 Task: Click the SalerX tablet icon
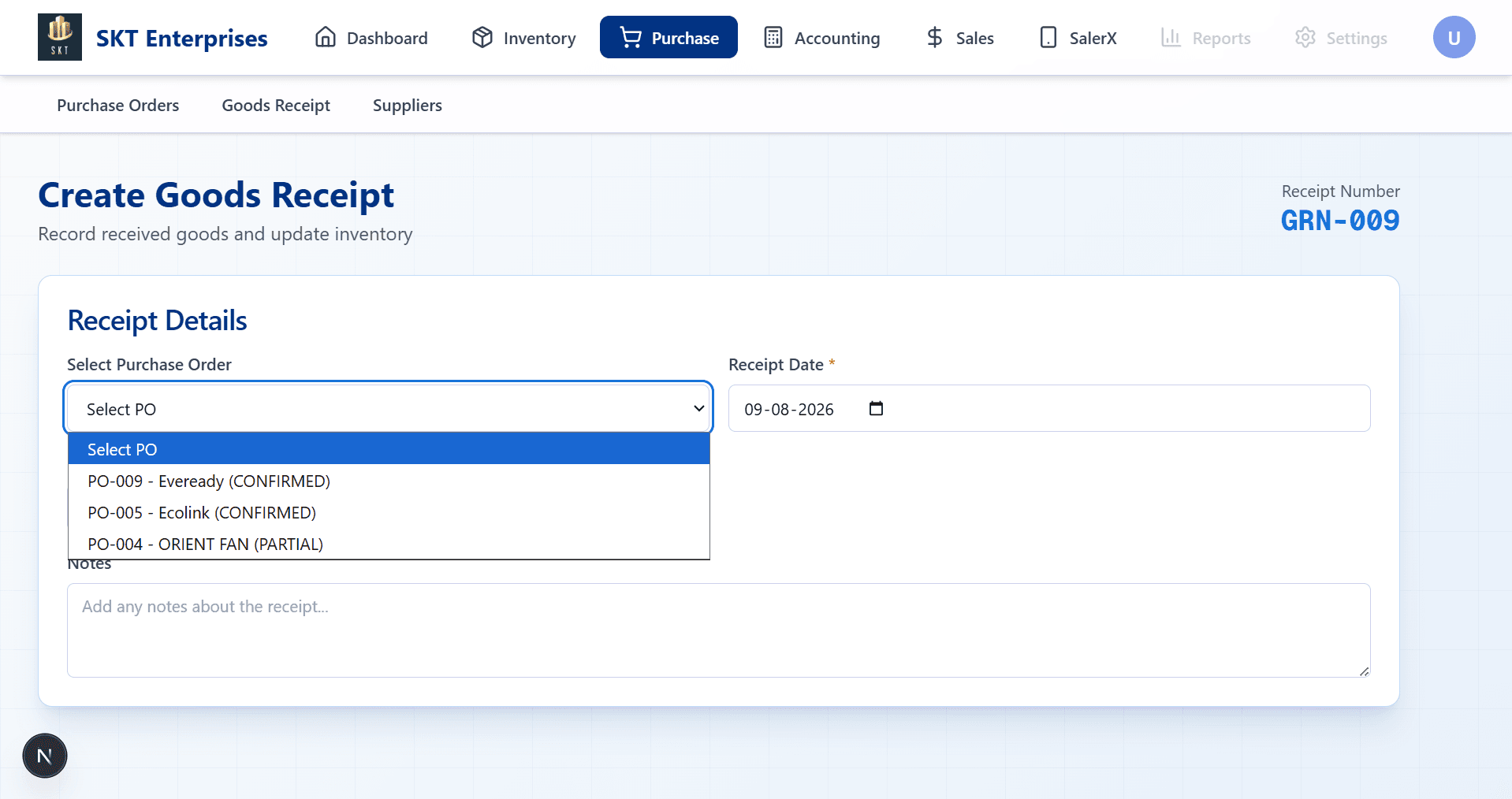(1048, 37)
